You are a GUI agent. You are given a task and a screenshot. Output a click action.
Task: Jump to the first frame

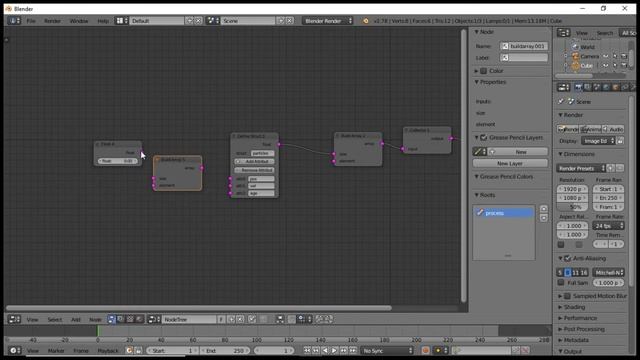(307, 350)
